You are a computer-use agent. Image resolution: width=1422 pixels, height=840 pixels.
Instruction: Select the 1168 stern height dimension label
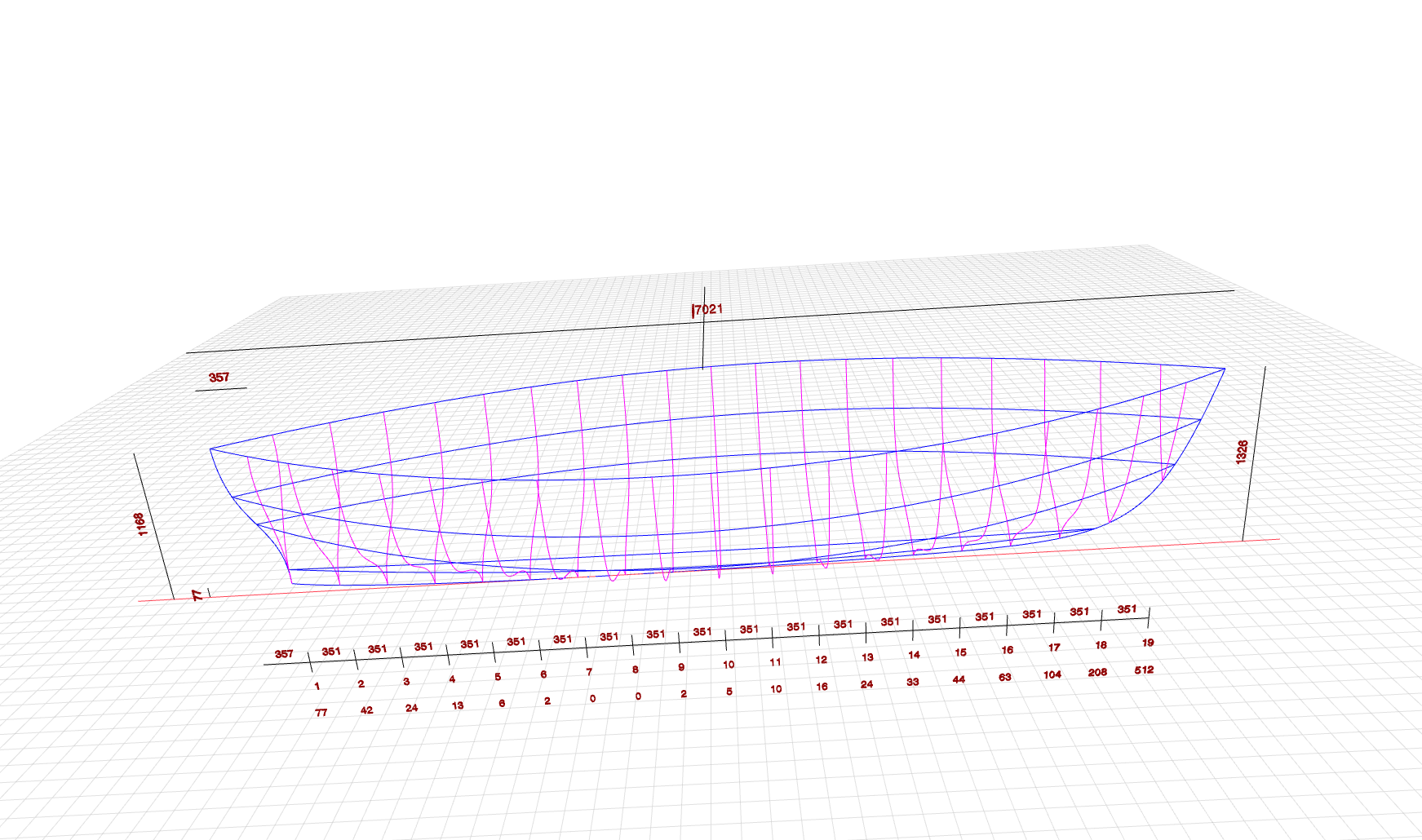[140, 524]
